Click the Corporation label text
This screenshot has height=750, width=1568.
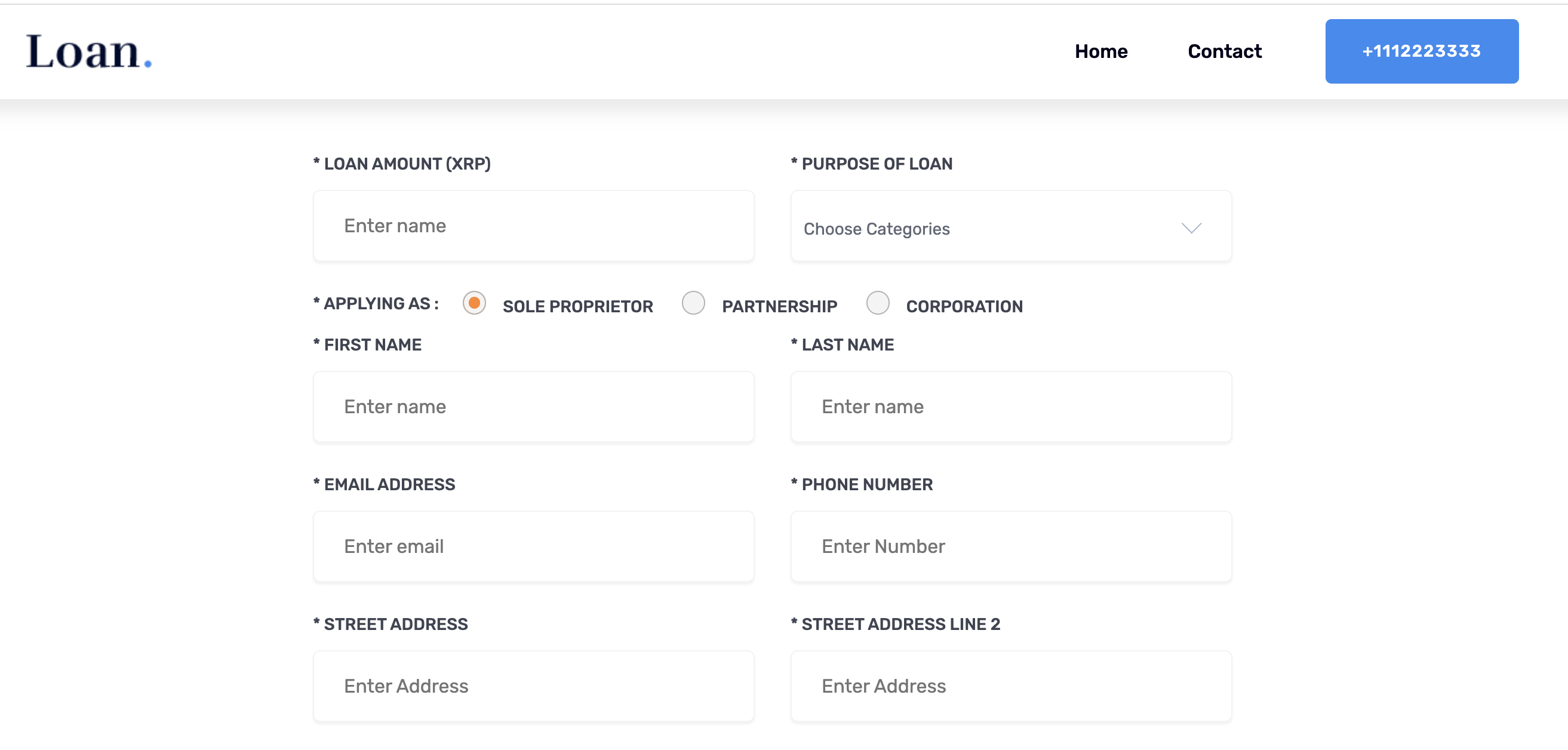point(964,306)
